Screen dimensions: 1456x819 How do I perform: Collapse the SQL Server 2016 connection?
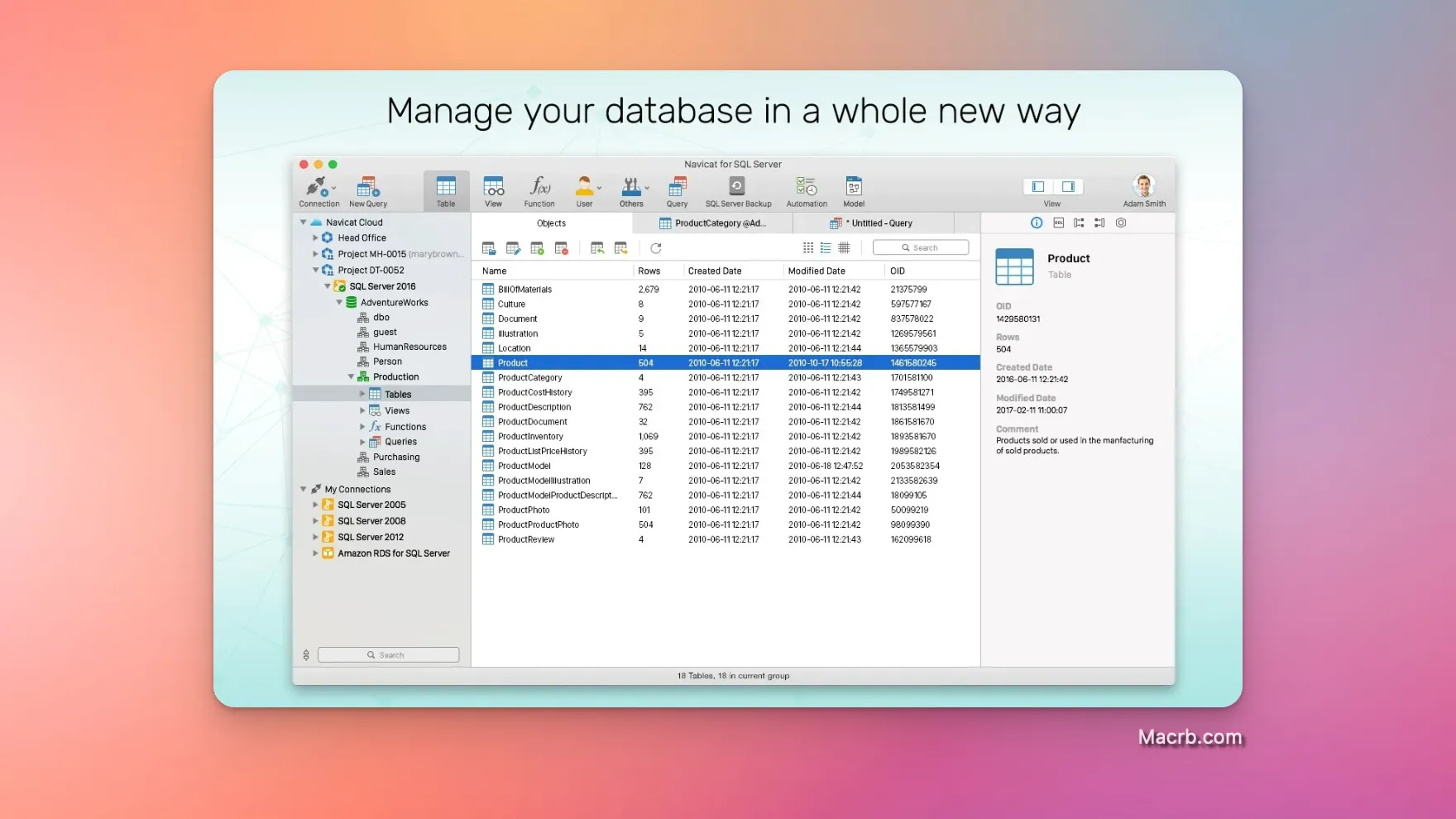point(328,286)
